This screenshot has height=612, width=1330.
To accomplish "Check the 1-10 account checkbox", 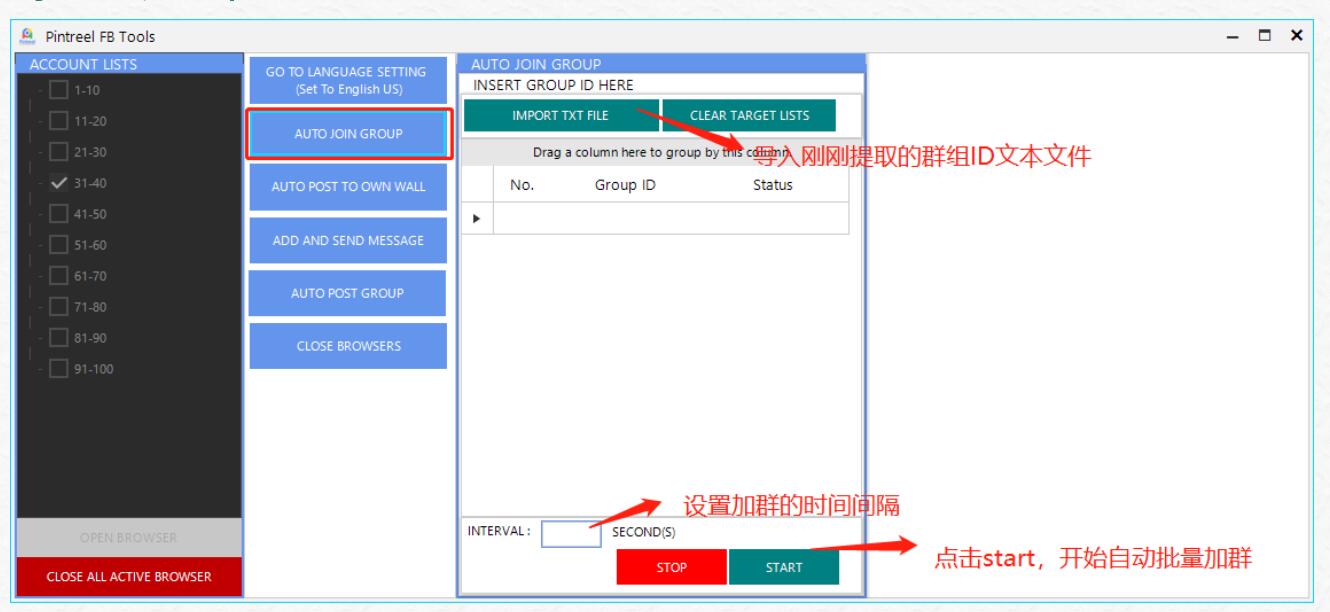I will tap(58, 91).
